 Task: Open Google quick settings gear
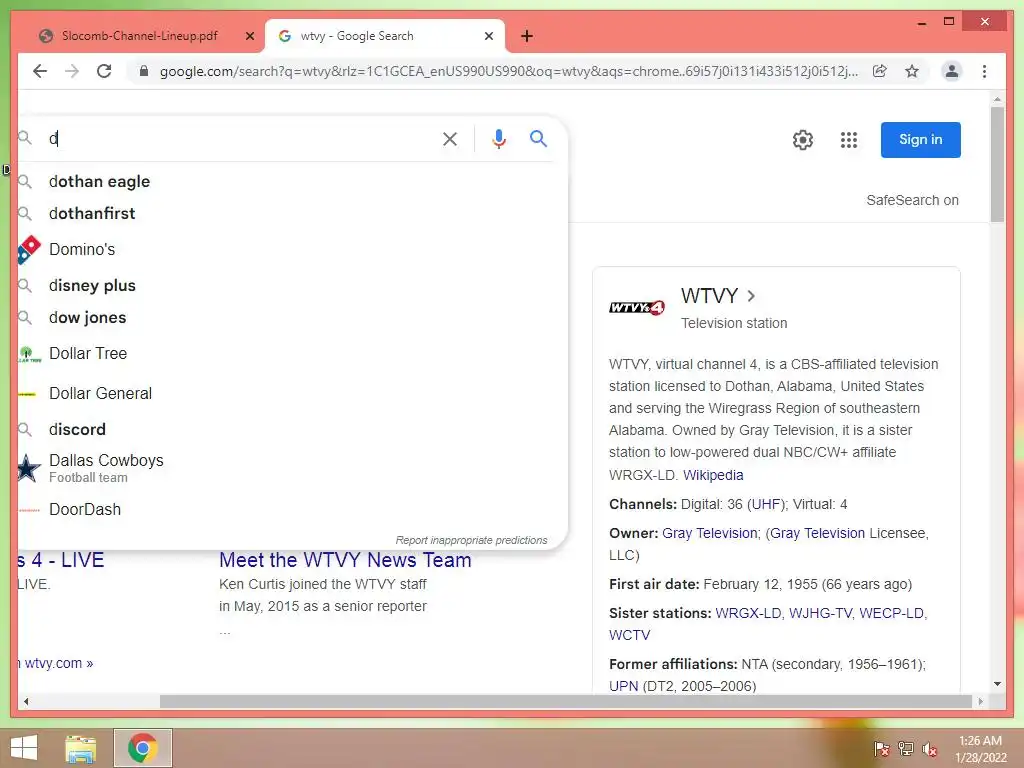[x=803, y=140]
